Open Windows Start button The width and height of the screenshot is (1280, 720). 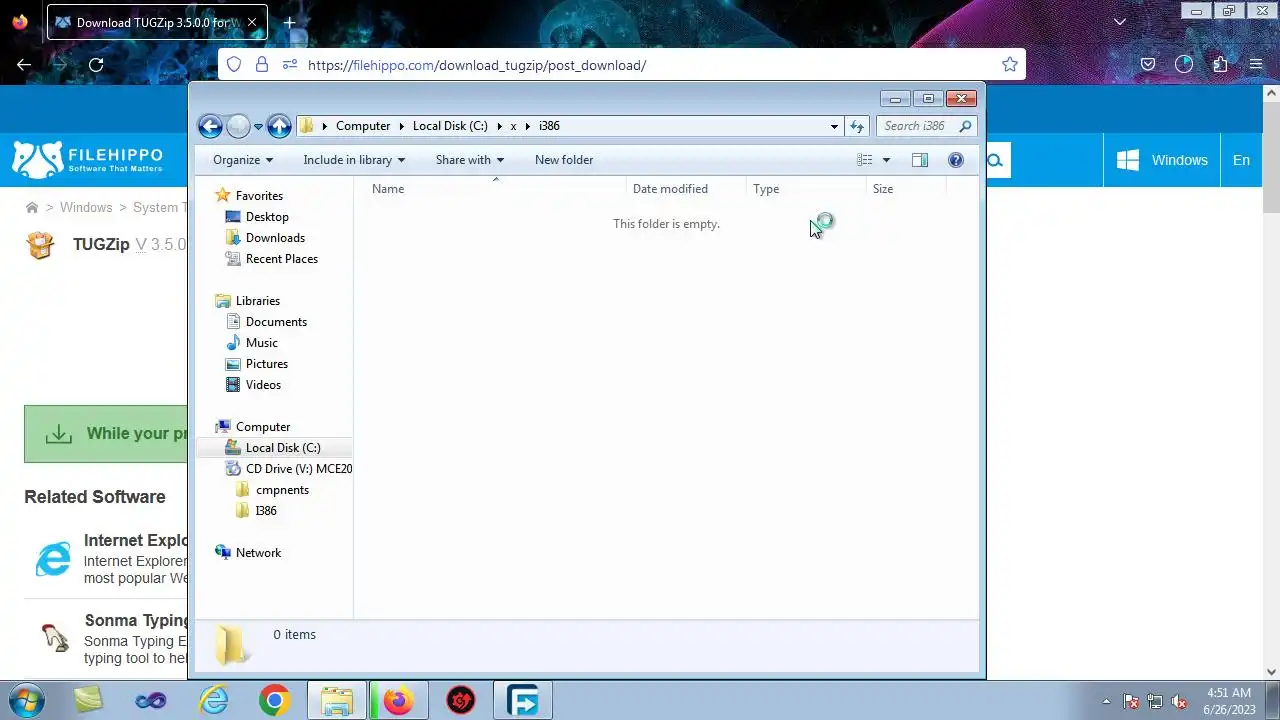25,700
